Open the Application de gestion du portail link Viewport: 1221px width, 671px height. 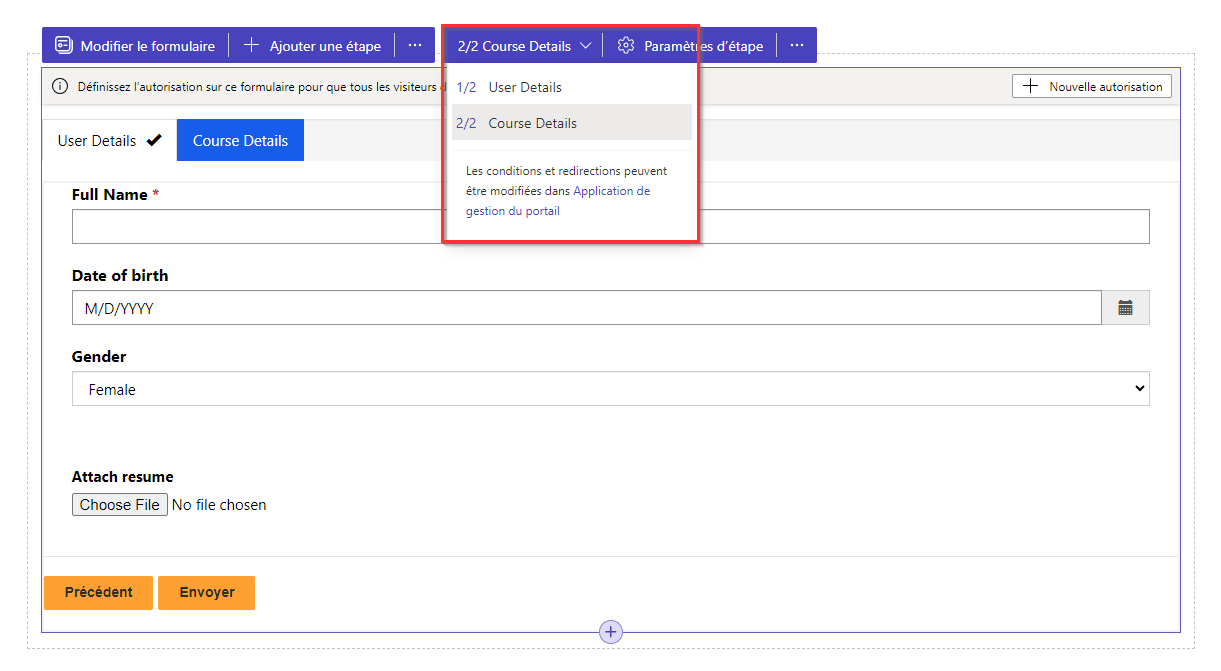click(x=558, y=201)
